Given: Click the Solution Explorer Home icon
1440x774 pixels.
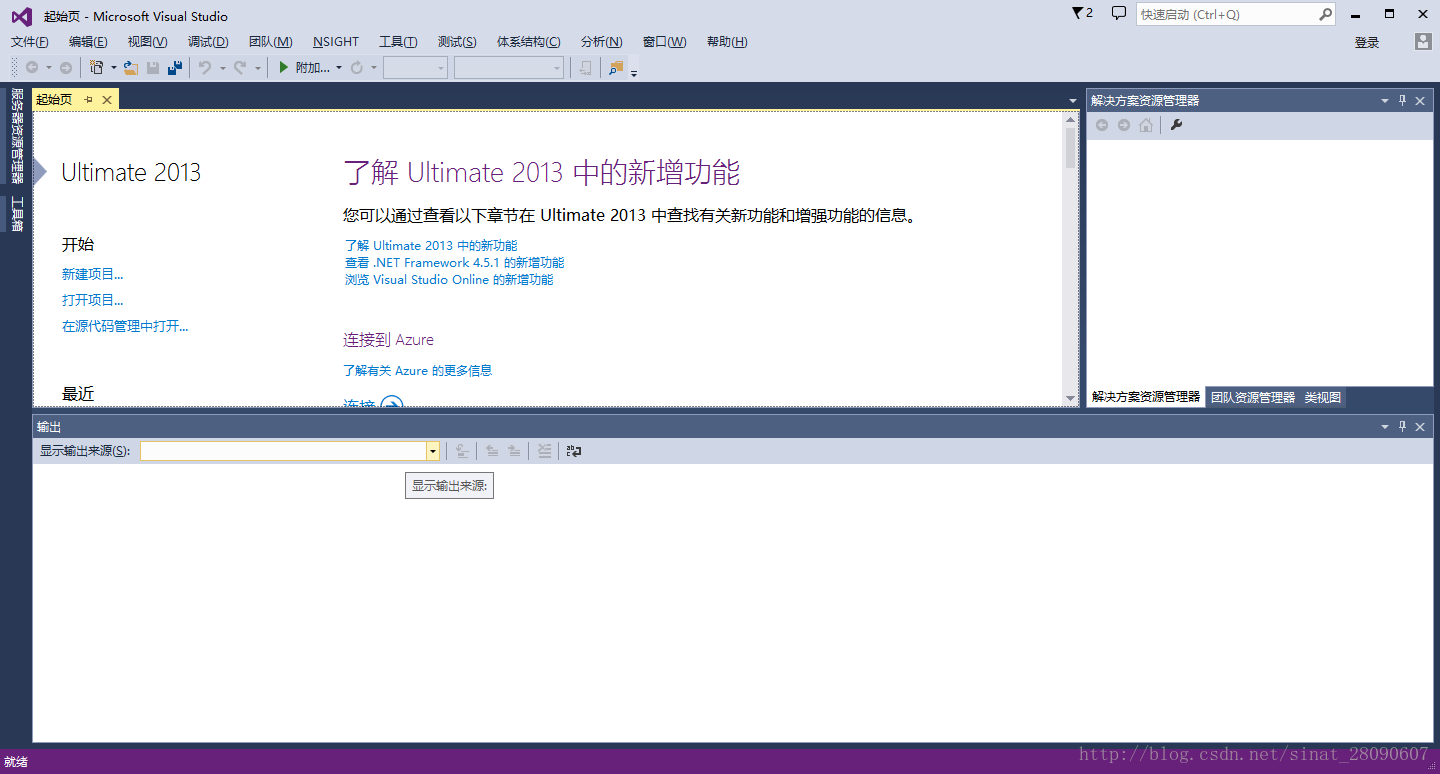Looking at the screenshot, I should [1146, 125].
